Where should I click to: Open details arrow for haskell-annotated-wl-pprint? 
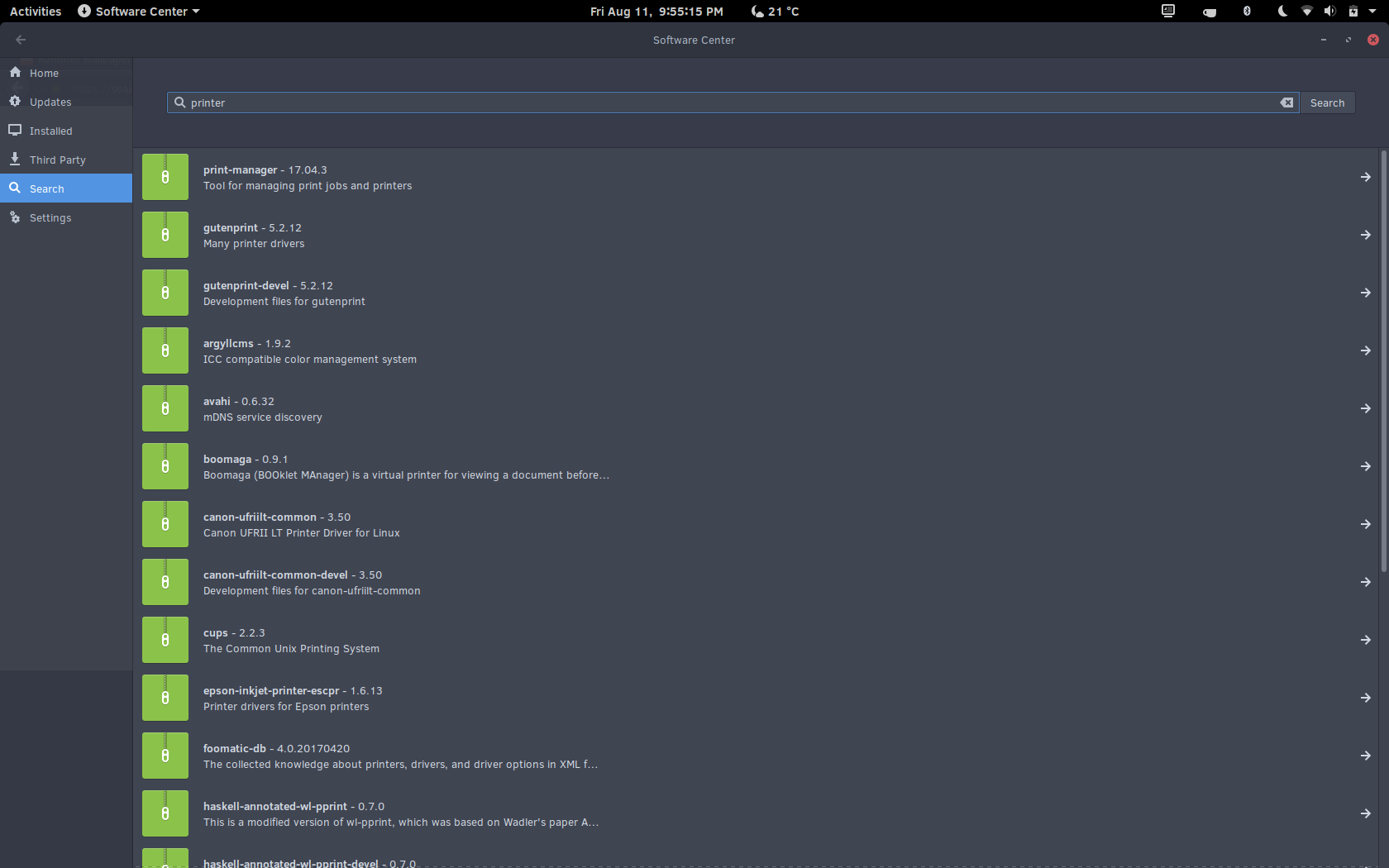(x=1365, y=813)
